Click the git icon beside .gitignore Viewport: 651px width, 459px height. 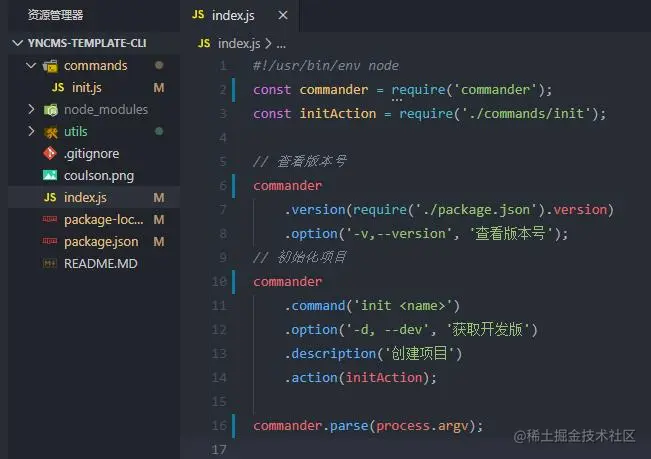click(50, 154)
